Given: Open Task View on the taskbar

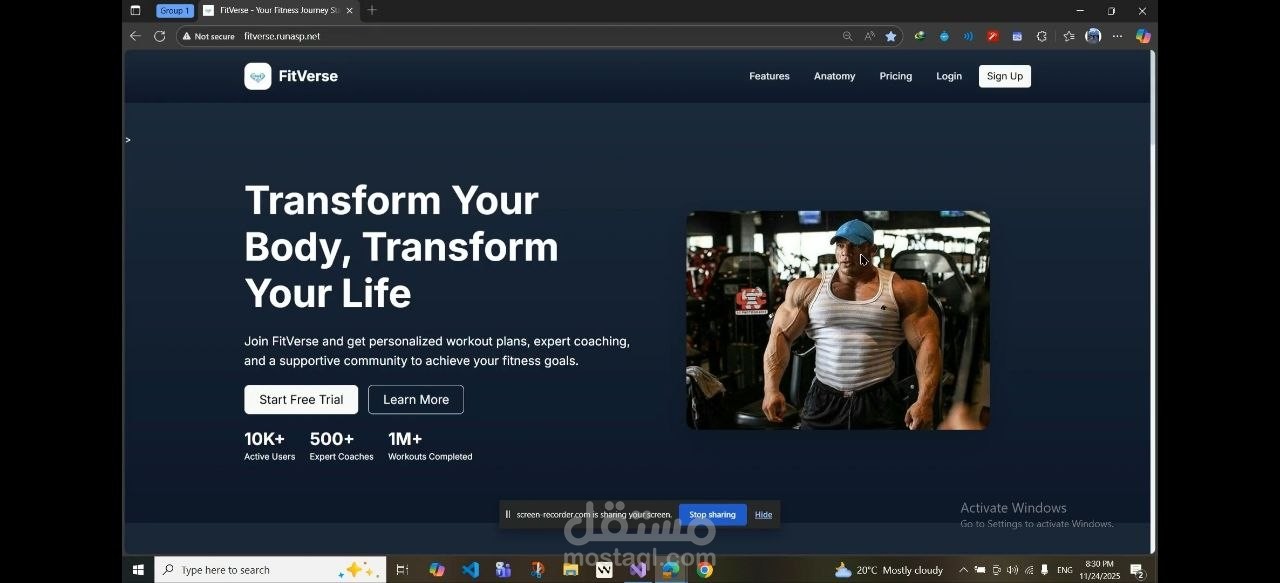Looking at the screenshot, I should [x=402, y=570].
